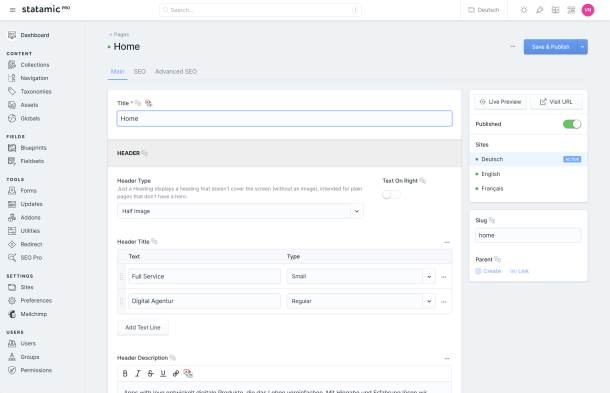Open Header Description field options ellipsis
Viewport: 610px width, 393px height.
pyautogui.click(x=447, y=358)
